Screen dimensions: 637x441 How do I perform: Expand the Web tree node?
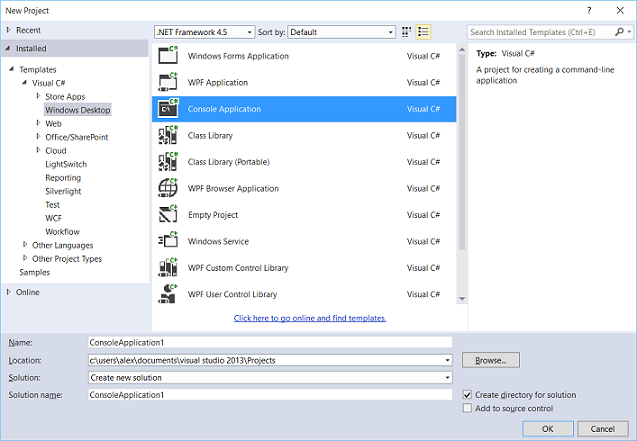[x=38, y=123]
